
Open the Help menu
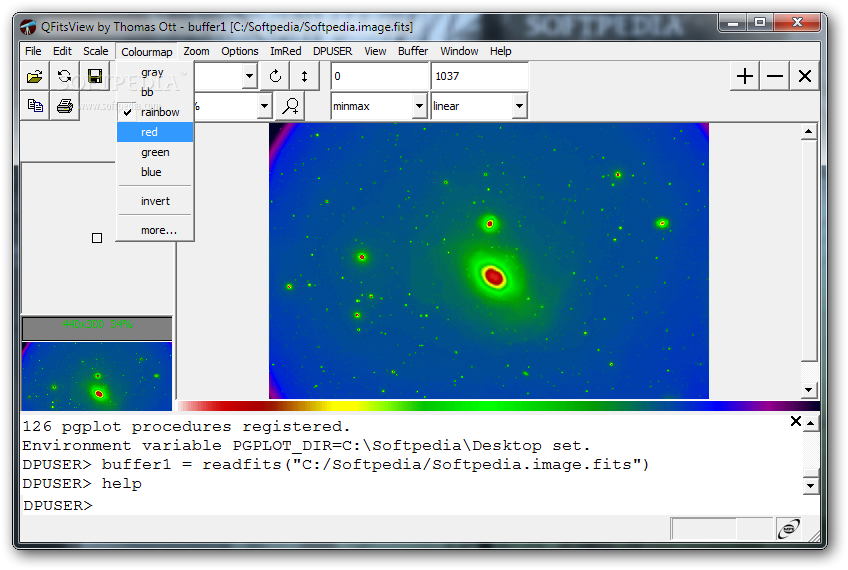click(x=500, y=51)
